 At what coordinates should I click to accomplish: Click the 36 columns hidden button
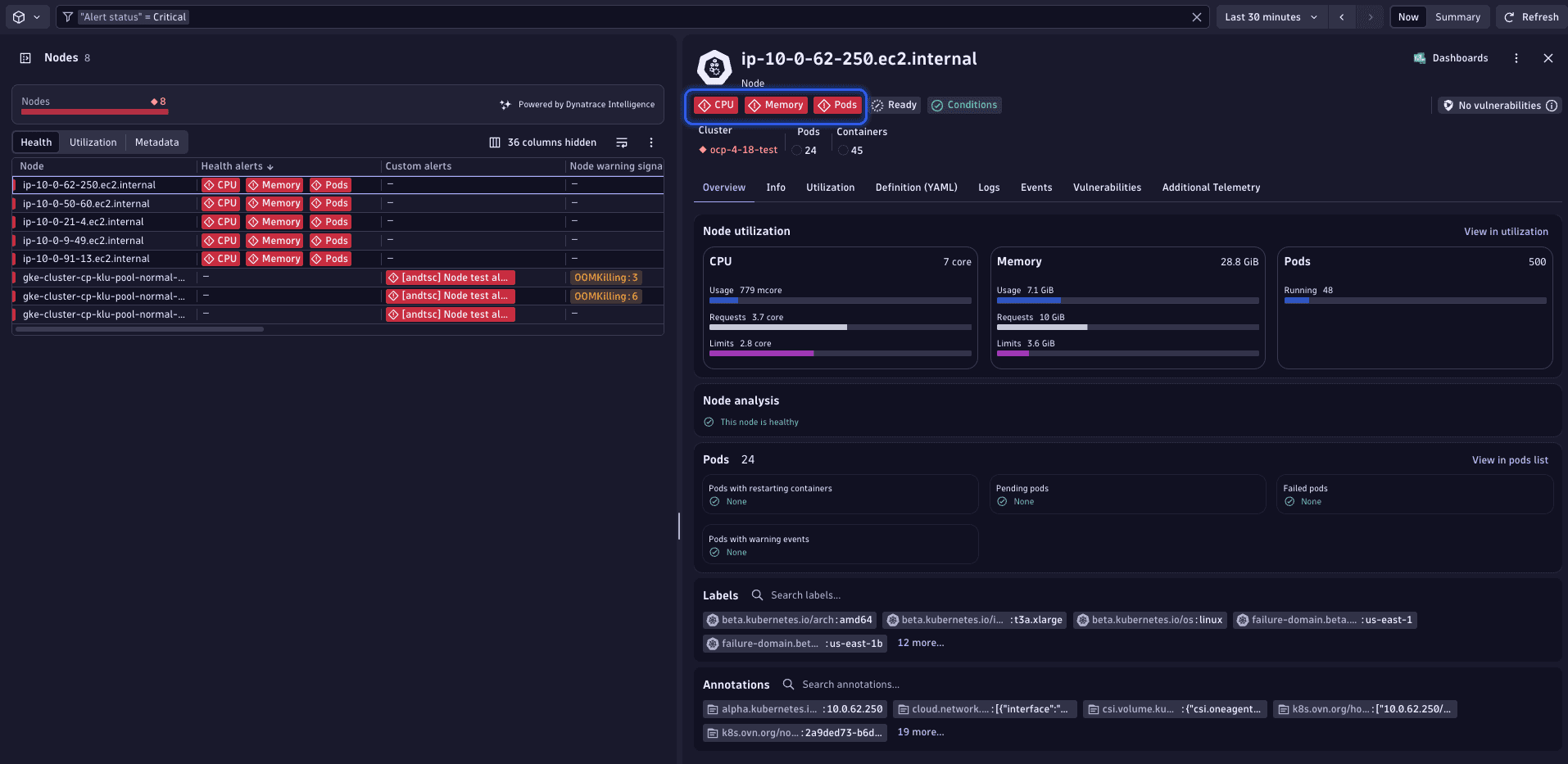pos(542,142)
